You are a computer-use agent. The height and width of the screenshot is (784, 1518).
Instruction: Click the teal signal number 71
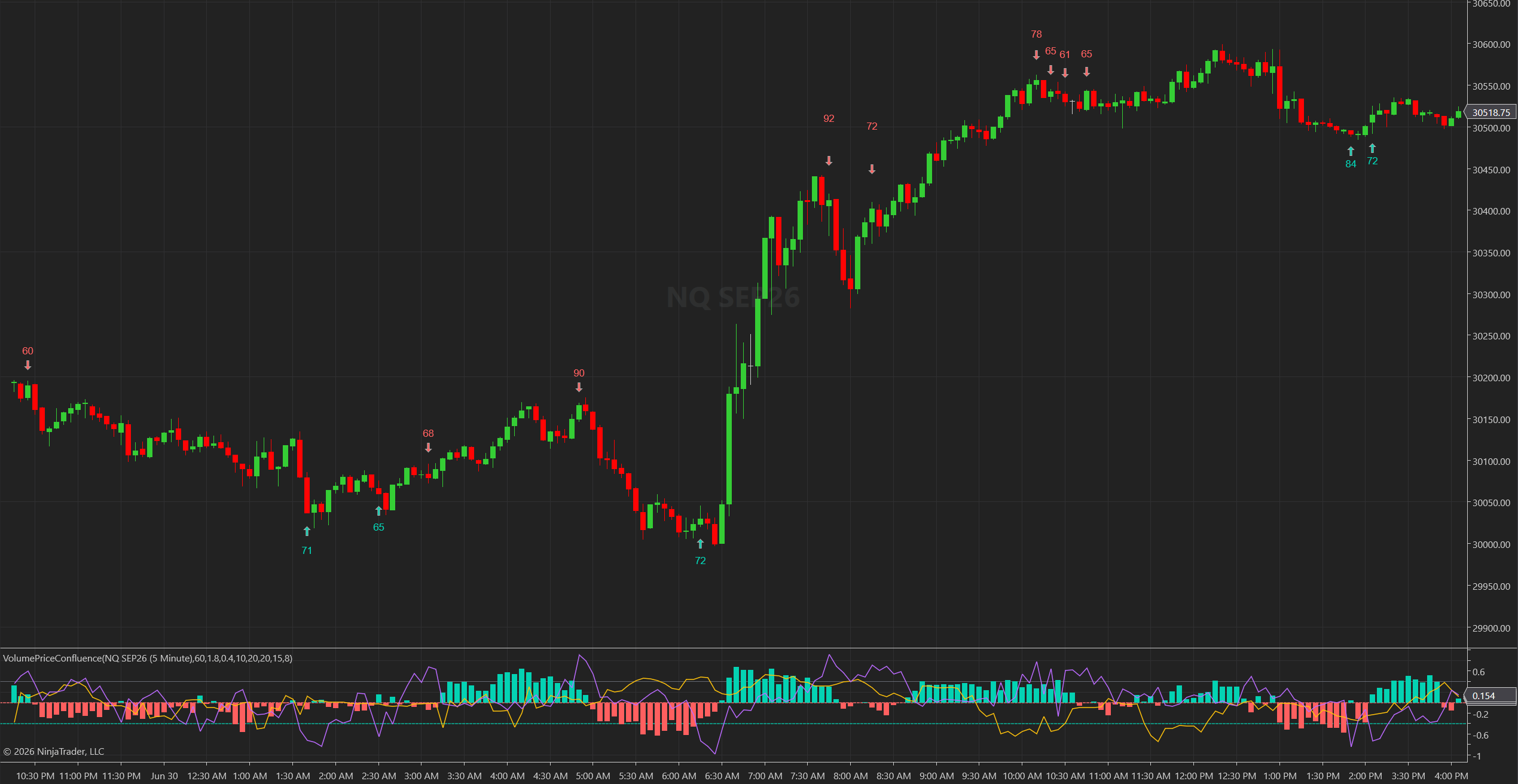307,550
